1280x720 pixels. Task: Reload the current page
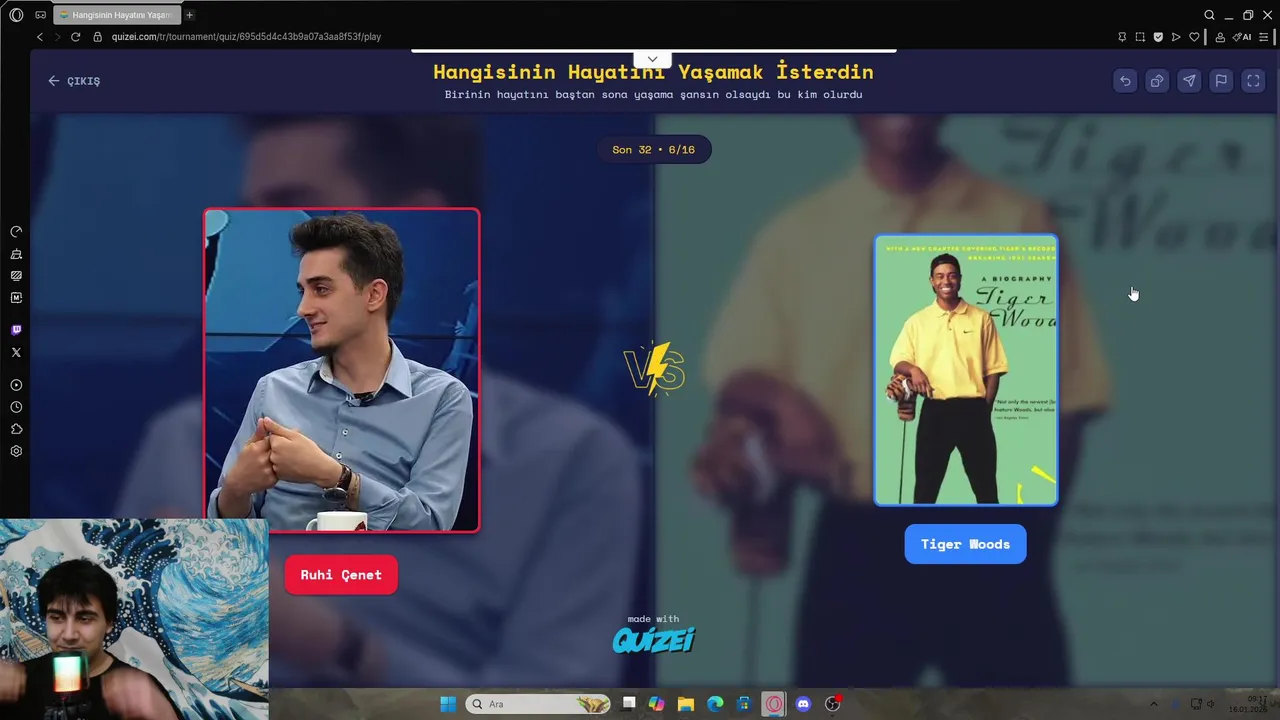75,37
